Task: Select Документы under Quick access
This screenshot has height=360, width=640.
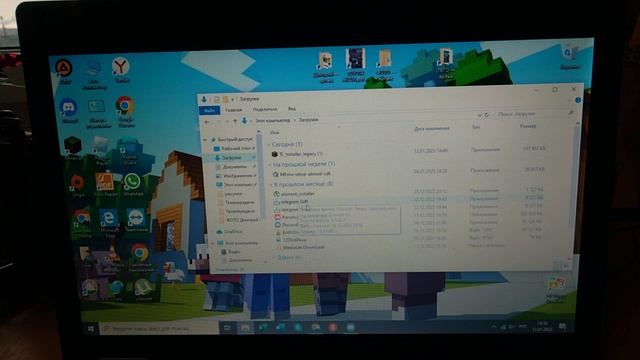Action: click(x=235, y=167)
